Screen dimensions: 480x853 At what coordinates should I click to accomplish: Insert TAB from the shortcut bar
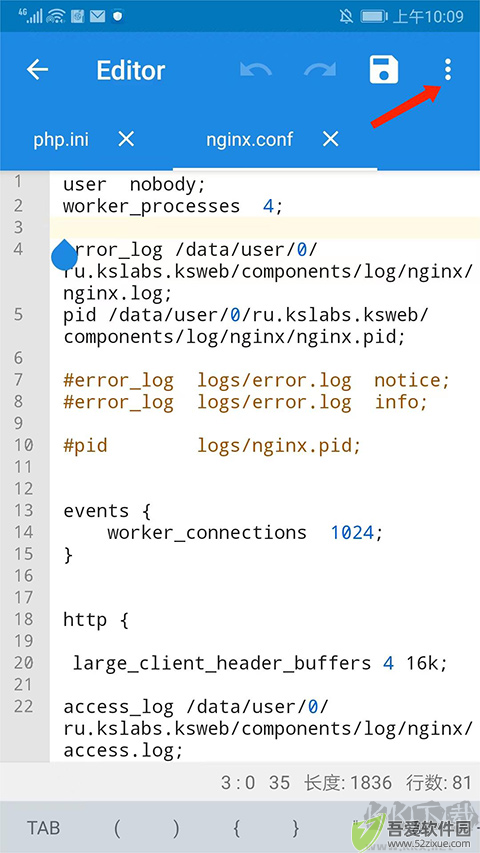click(x=44, y=828)
